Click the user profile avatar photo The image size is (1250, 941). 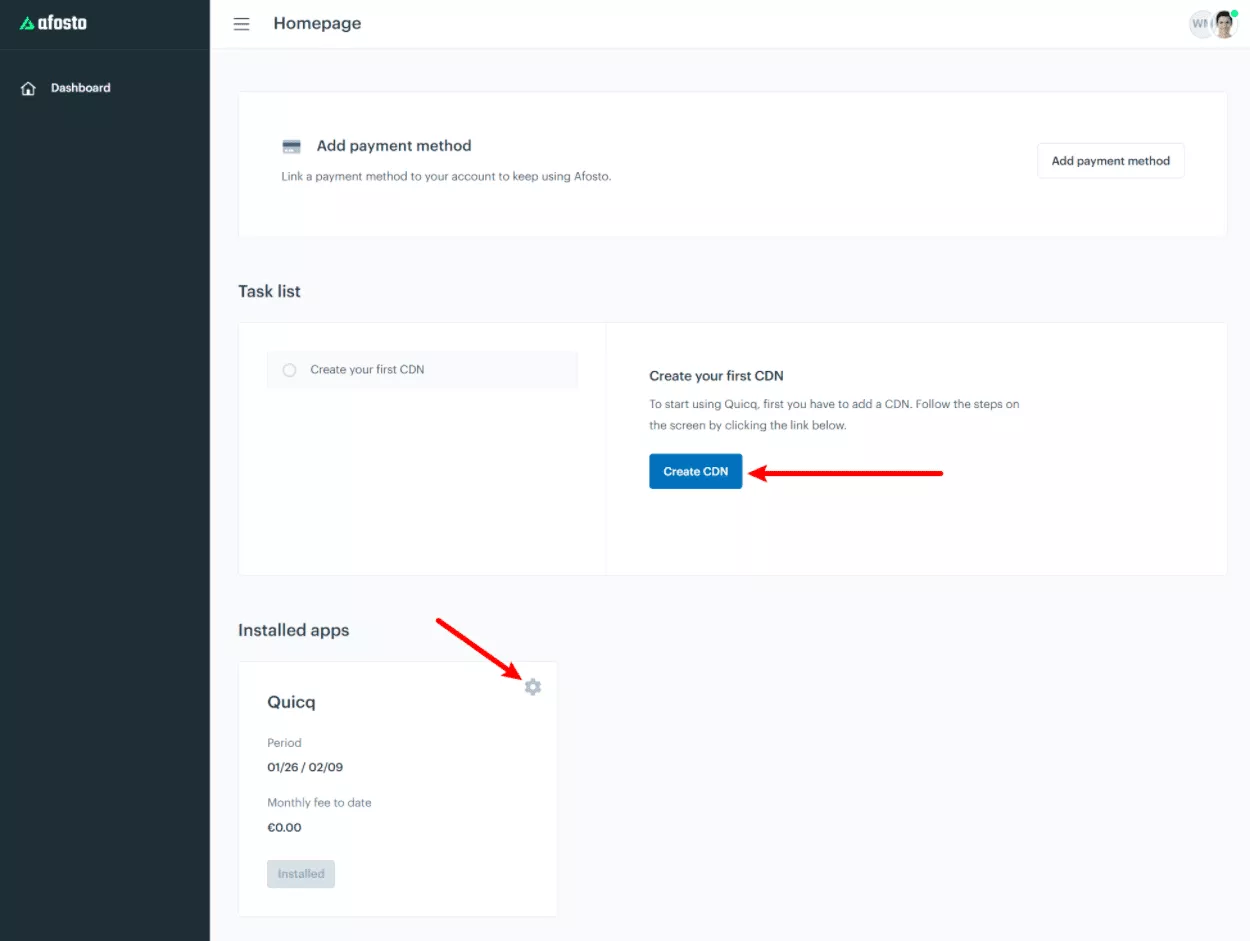1224,24
